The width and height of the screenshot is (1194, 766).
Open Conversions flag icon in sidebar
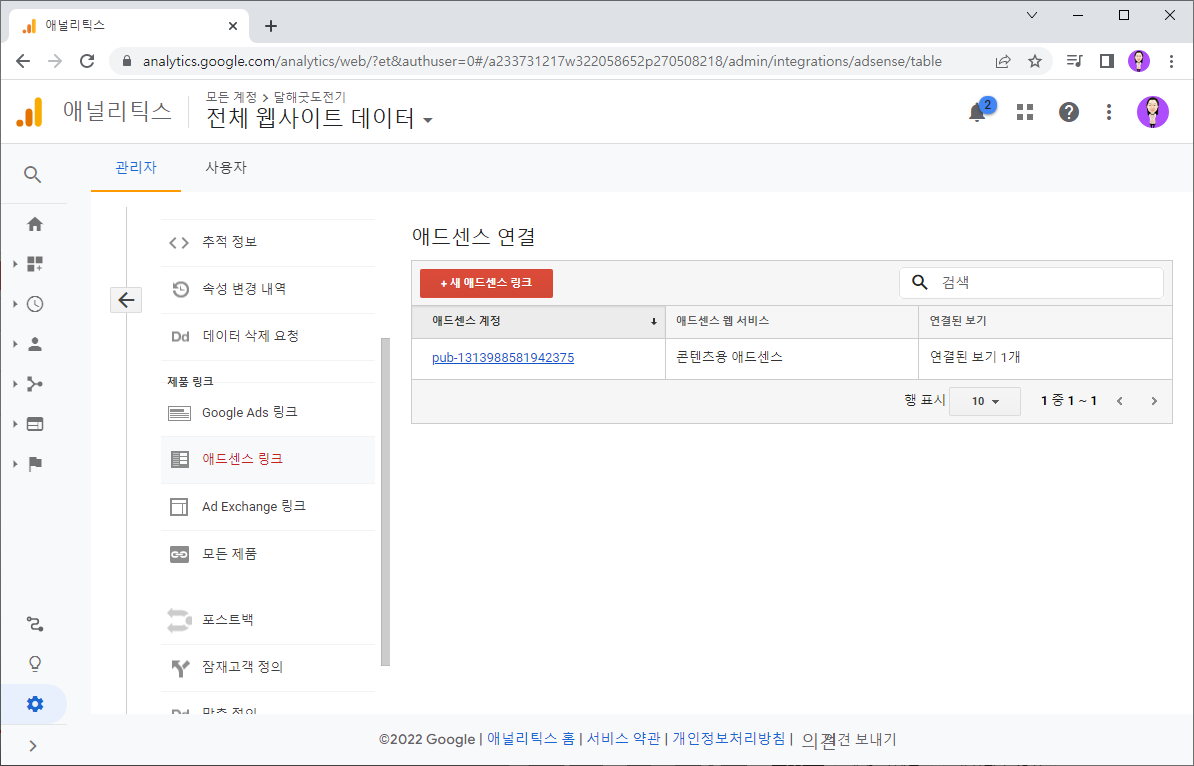[35, 464]
